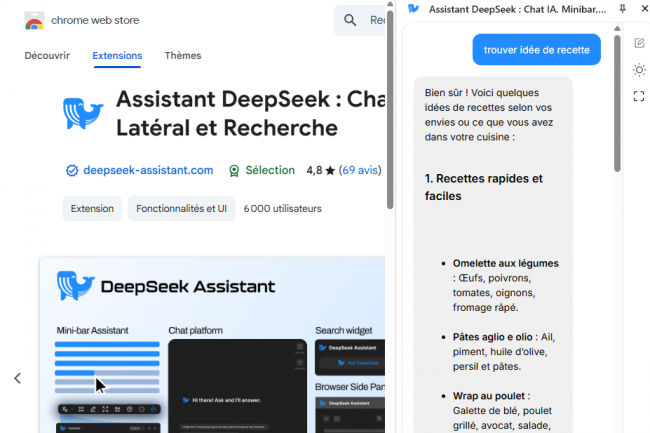
Task: Click the 'Chat platform' label in screenshot
Action: (195, 330)
